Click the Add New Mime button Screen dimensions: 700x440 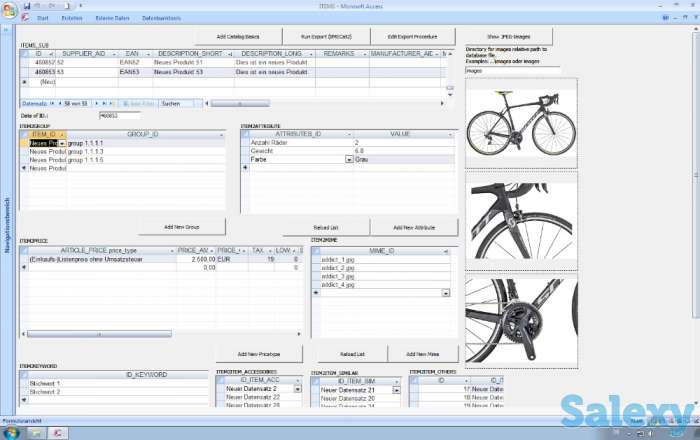[x=423, y=354]
